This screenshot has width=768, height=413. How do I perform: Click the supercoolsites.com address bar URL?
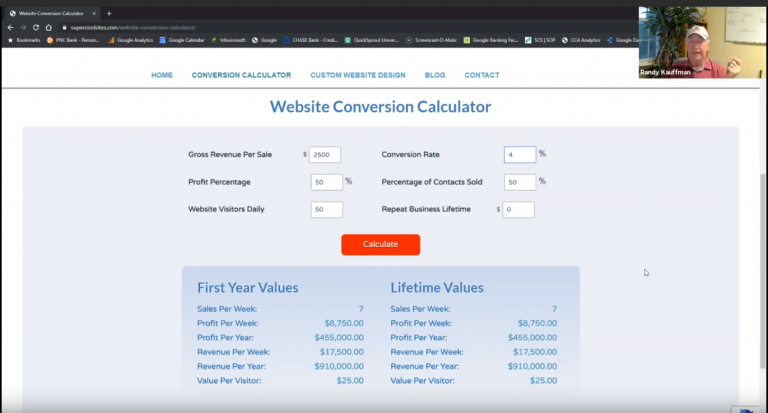click(133, 27)
